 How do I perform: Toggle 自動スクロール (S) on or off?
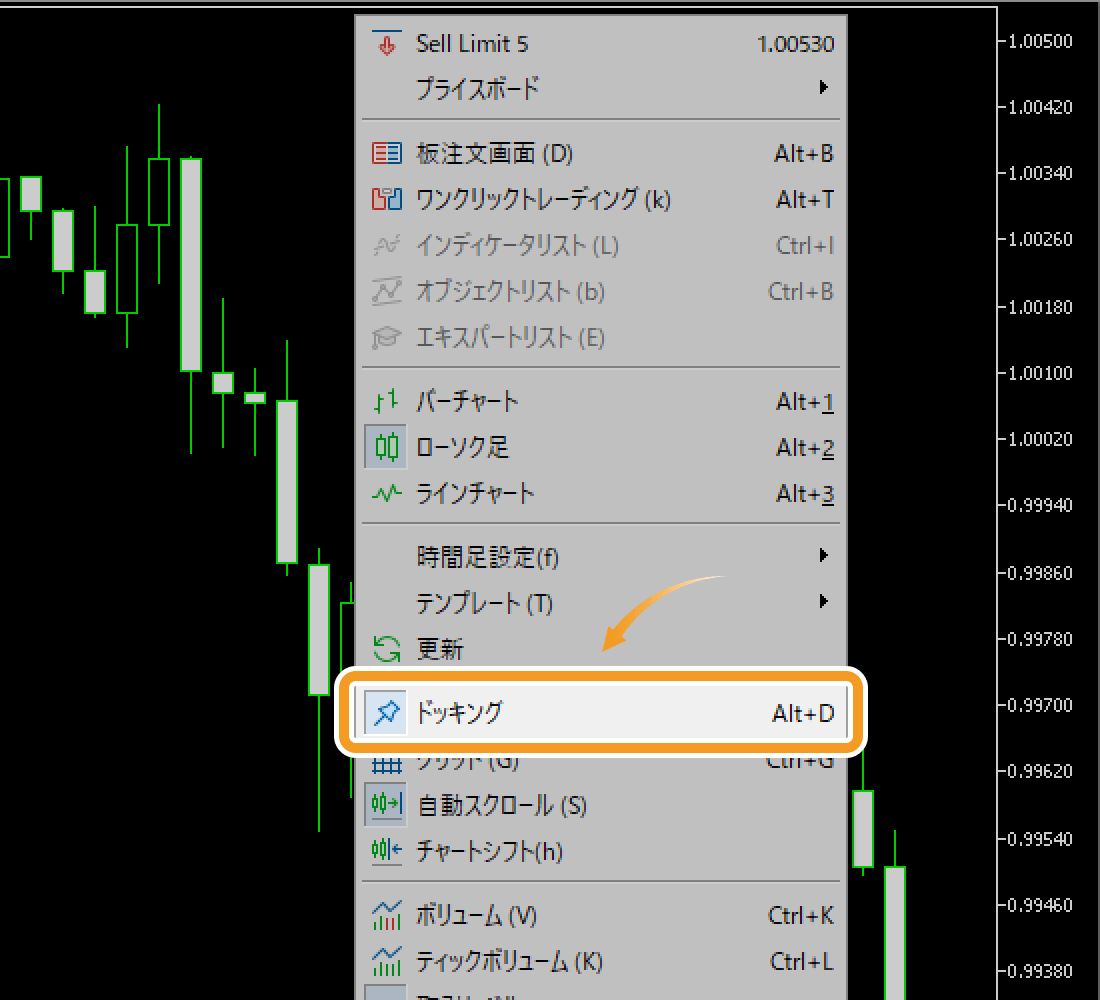click(x=500, y=805)
